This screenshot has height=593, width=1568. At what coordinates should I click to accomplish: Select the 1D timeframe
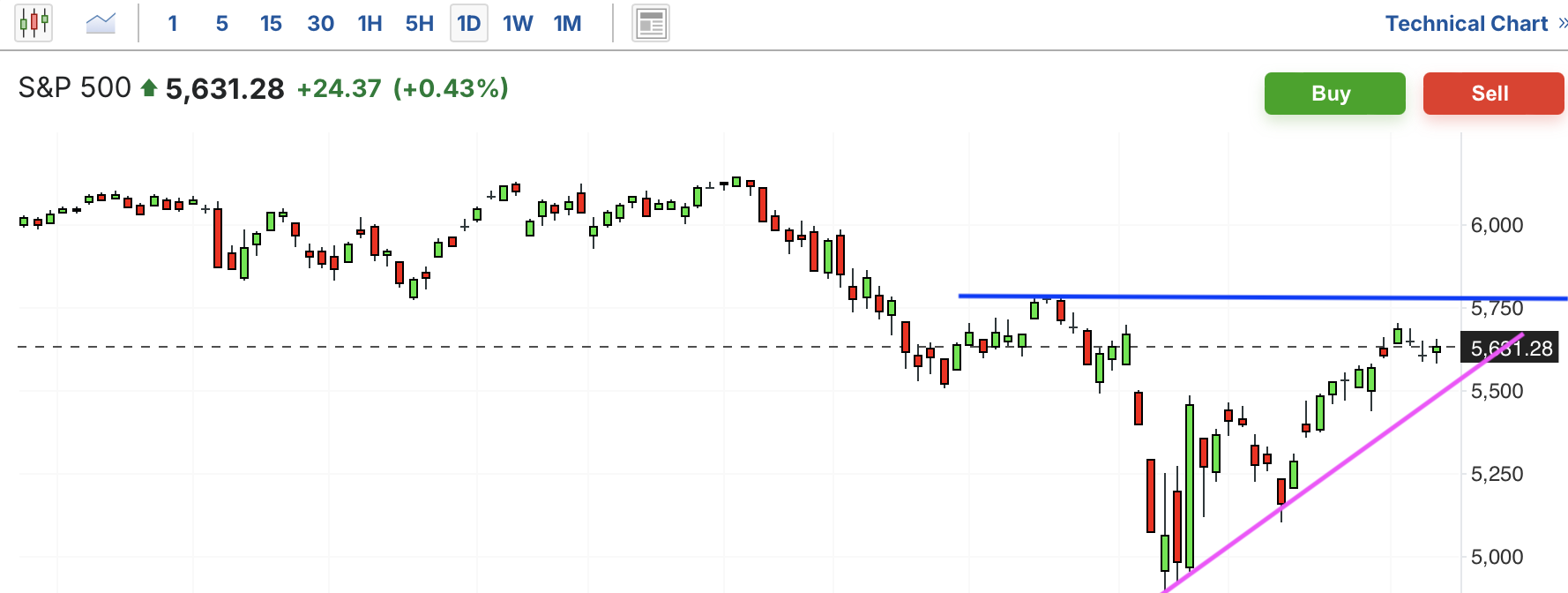click(469, 23)
